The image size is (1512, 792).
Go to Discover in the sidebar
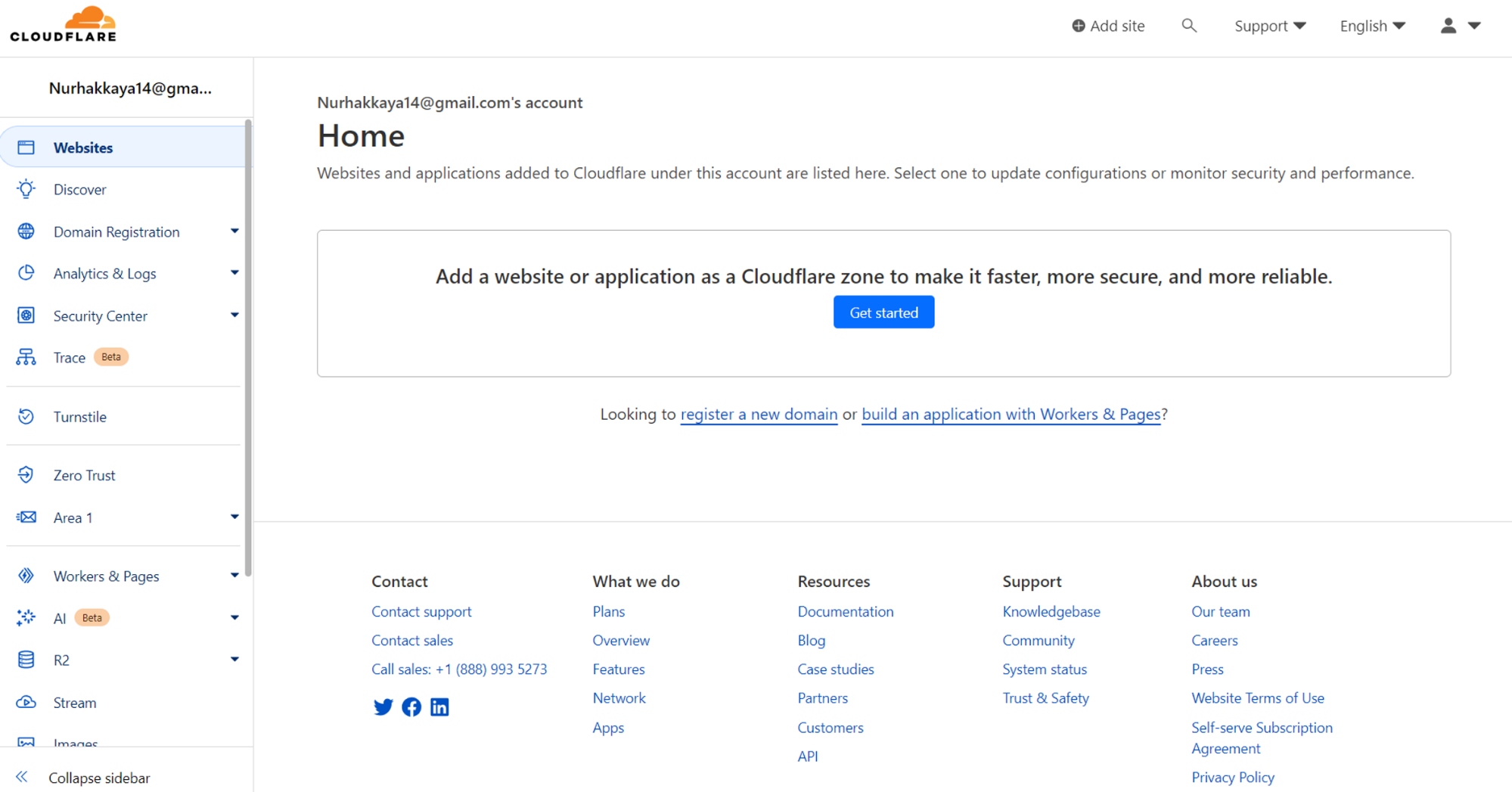[x=79, y=189]
